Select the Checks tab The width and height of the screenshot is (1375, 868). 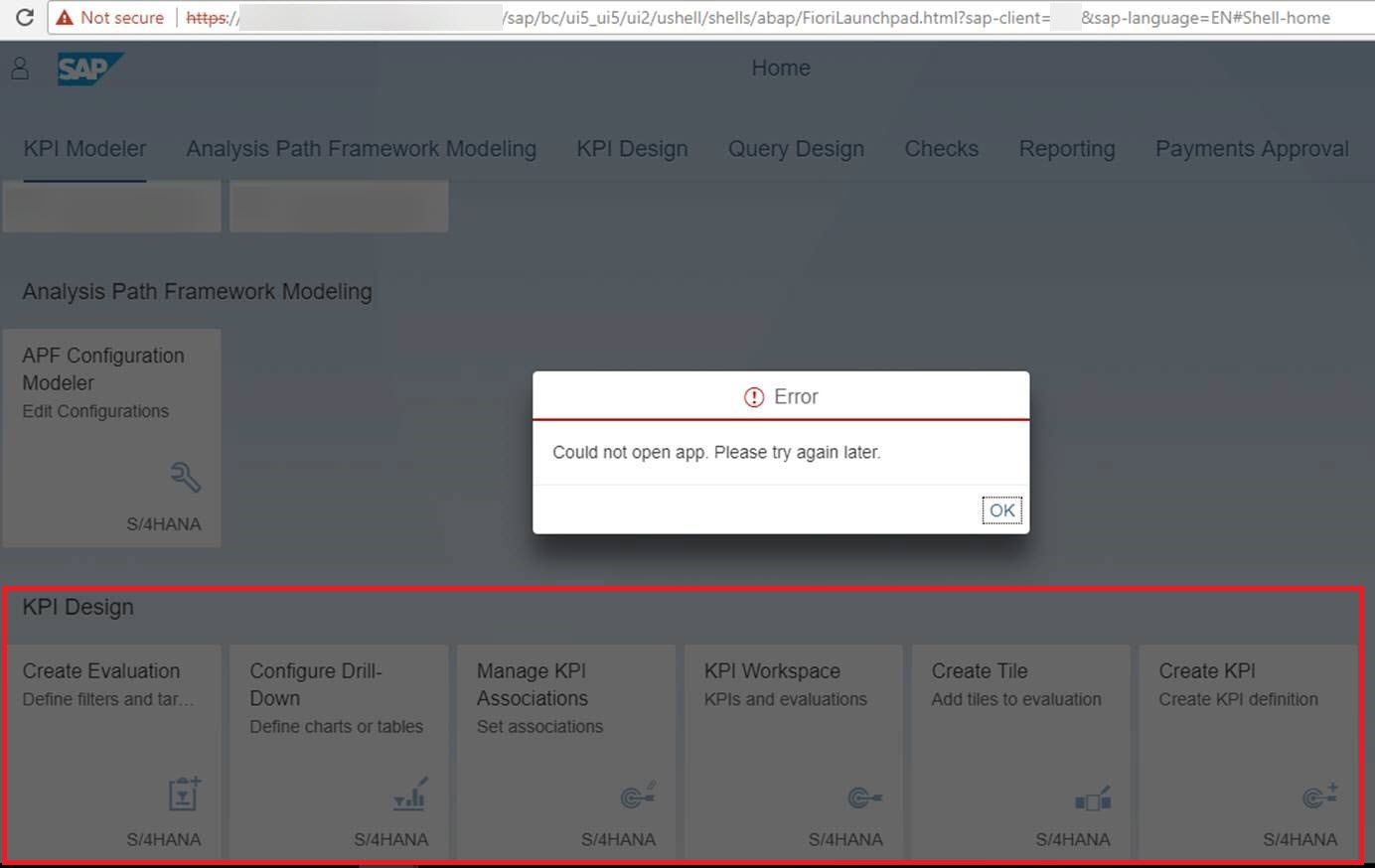[x=941, y=149]
